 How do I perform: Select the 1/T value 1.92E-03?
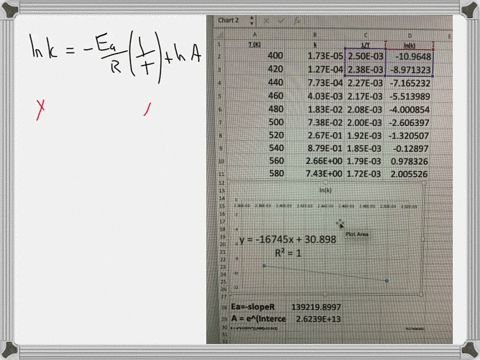pos(364,136)
